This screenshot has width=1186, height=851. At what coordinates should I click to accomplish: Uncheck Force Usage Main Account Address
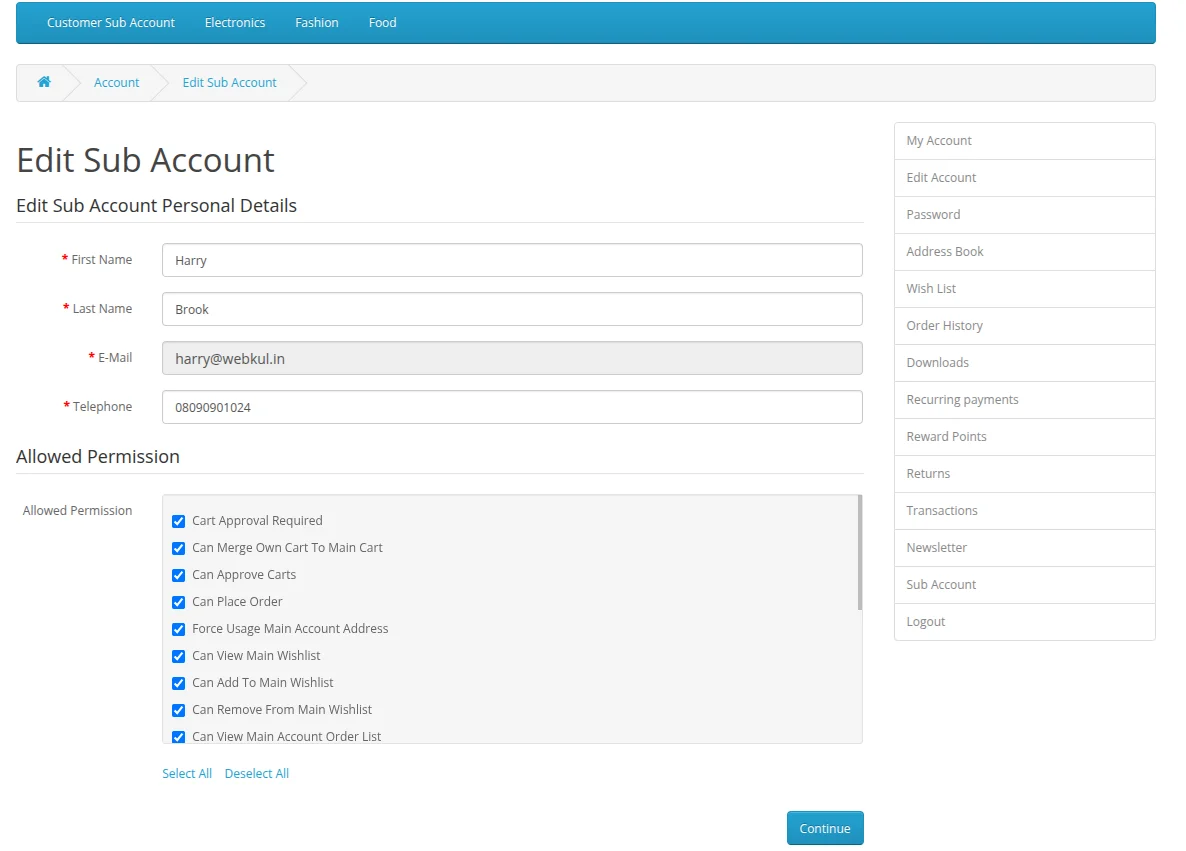pos(179,629)
